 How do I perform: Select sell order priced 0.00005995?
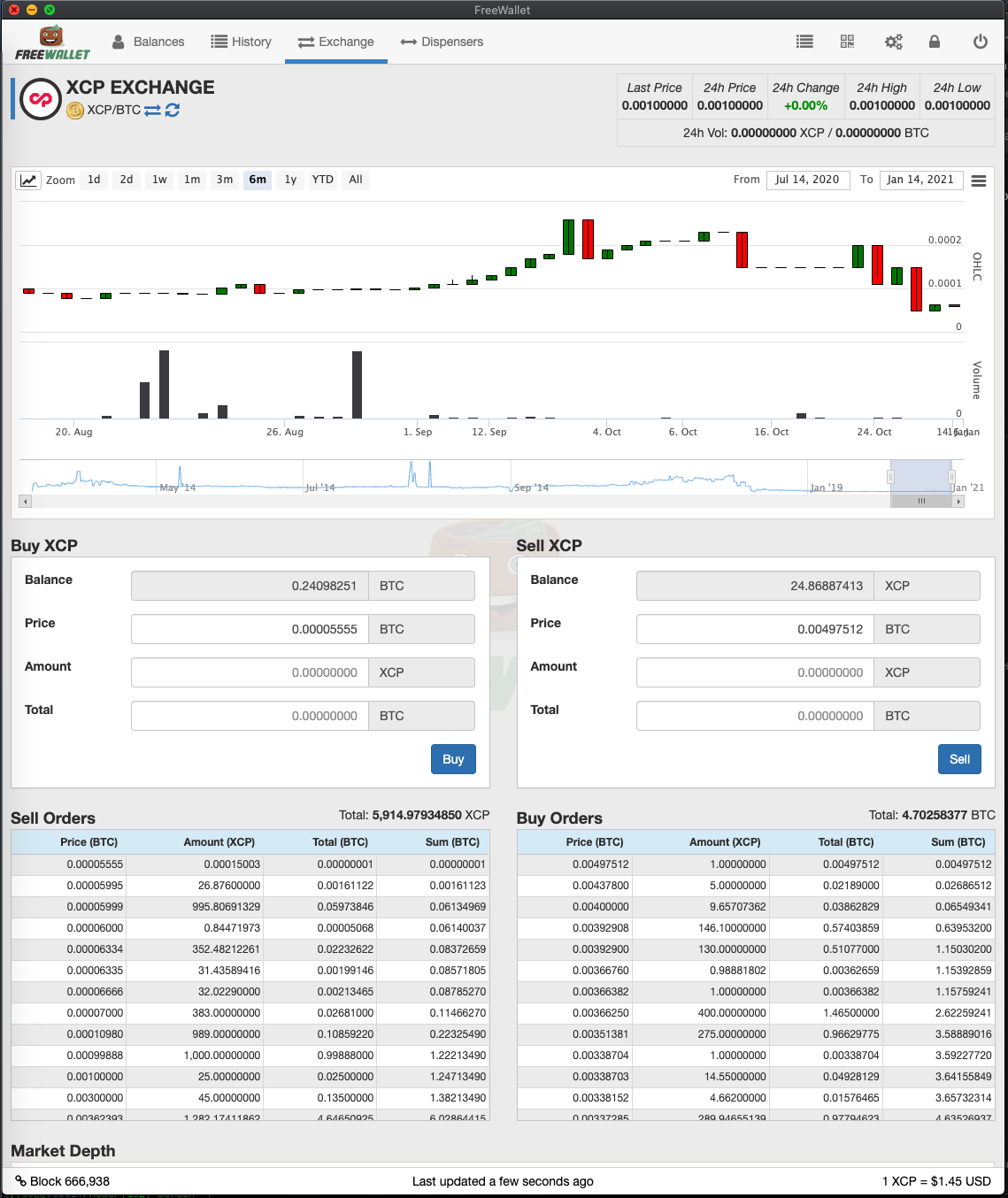tap(250, 886)
